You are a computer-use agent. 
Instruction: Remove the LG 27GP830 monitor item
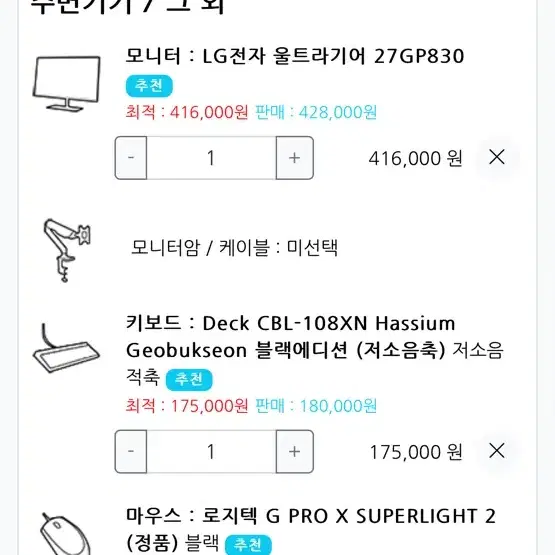[496, 157]
